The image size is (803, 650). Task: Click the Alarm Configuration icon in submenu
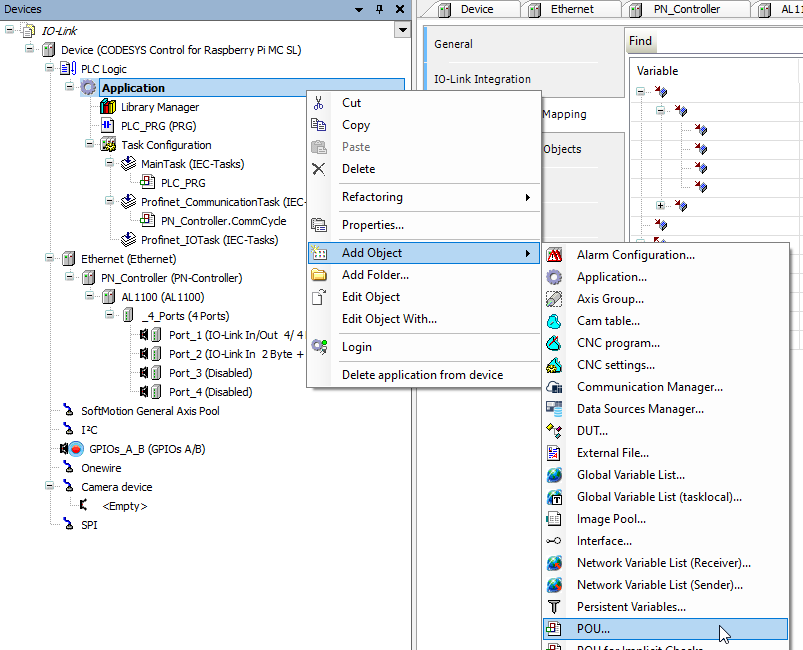tap(555, 255)
